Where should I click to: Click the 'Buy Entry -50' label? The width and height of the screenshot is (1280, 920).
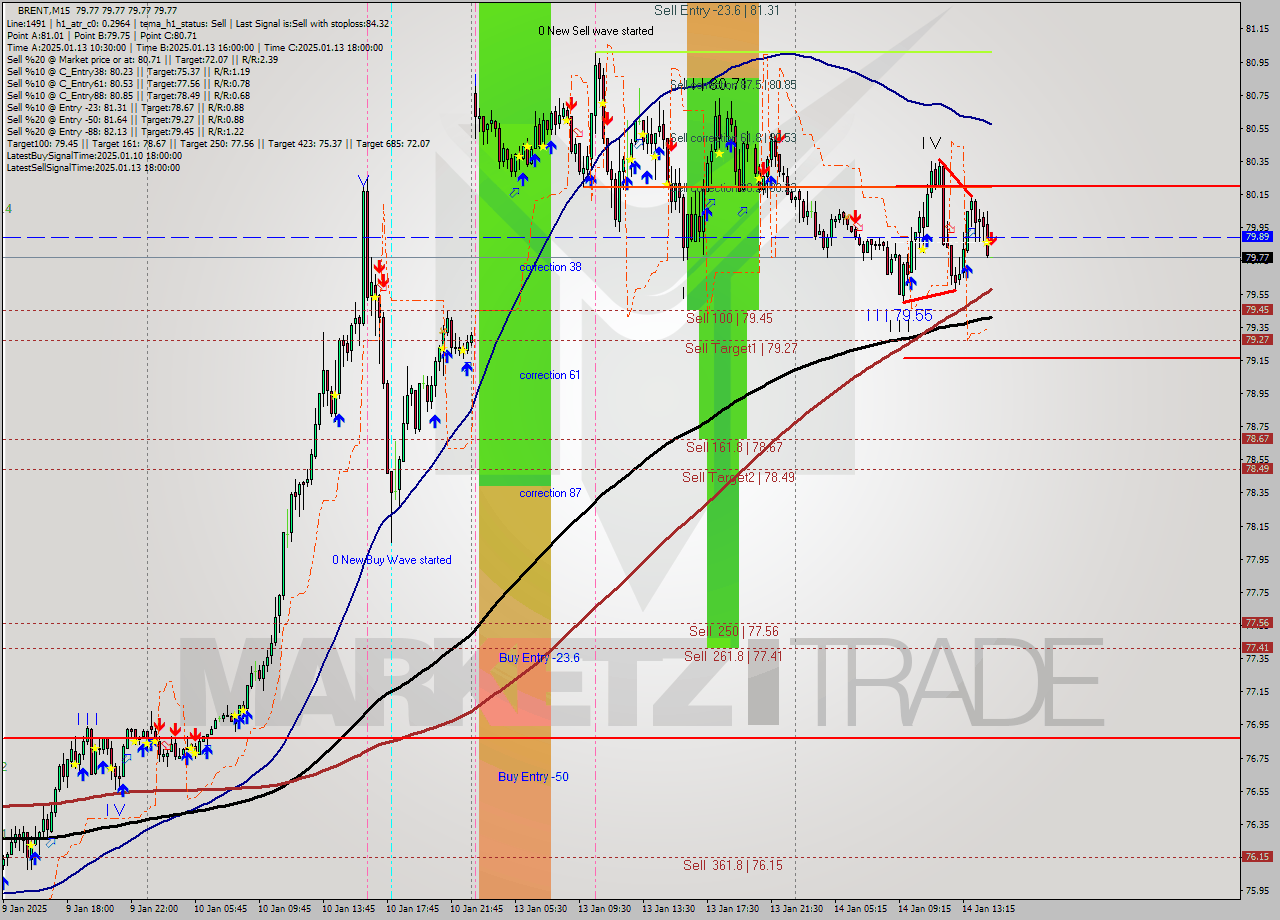point(533,777)
